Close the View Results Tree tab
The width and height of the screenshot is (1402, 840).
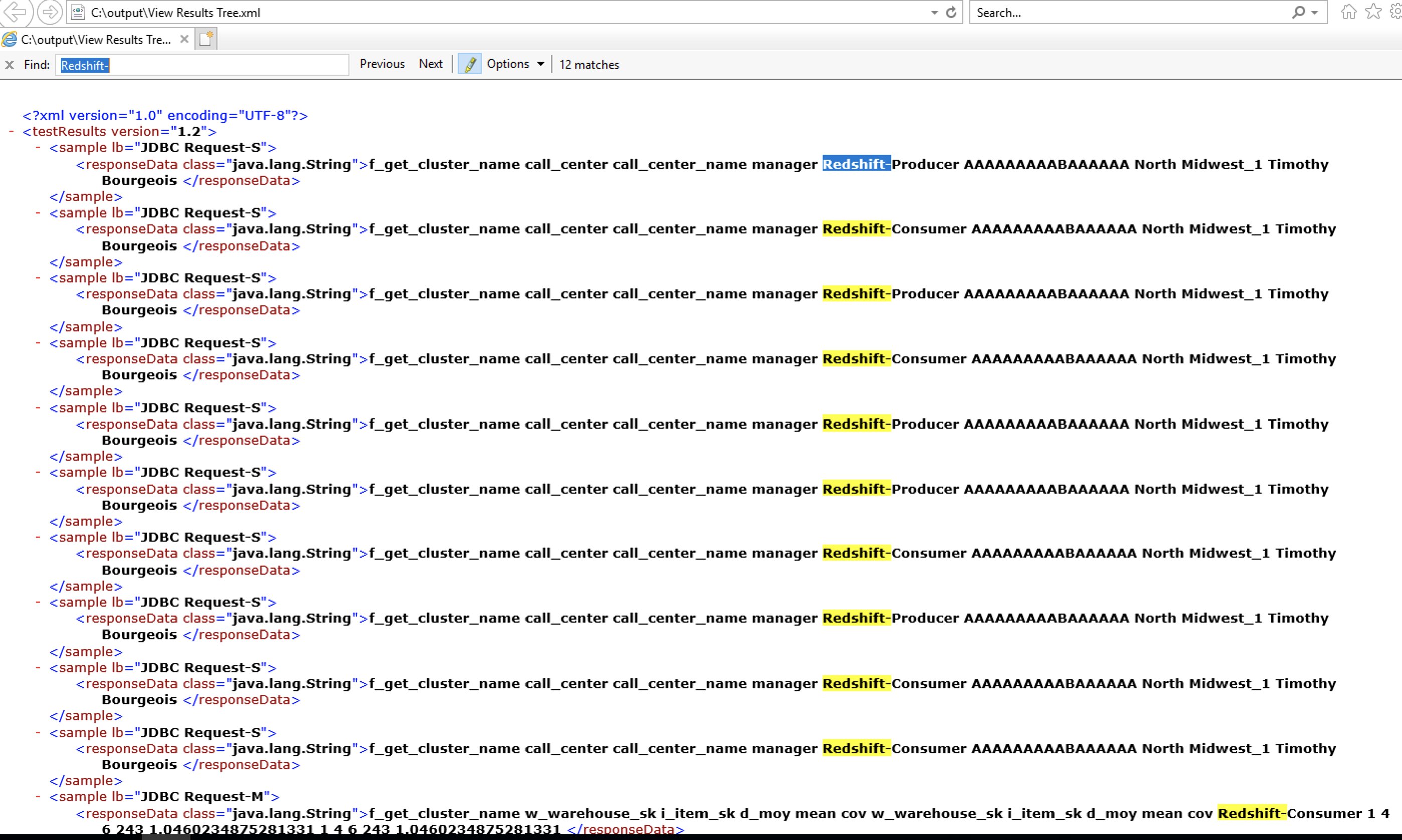coord(184,39)
